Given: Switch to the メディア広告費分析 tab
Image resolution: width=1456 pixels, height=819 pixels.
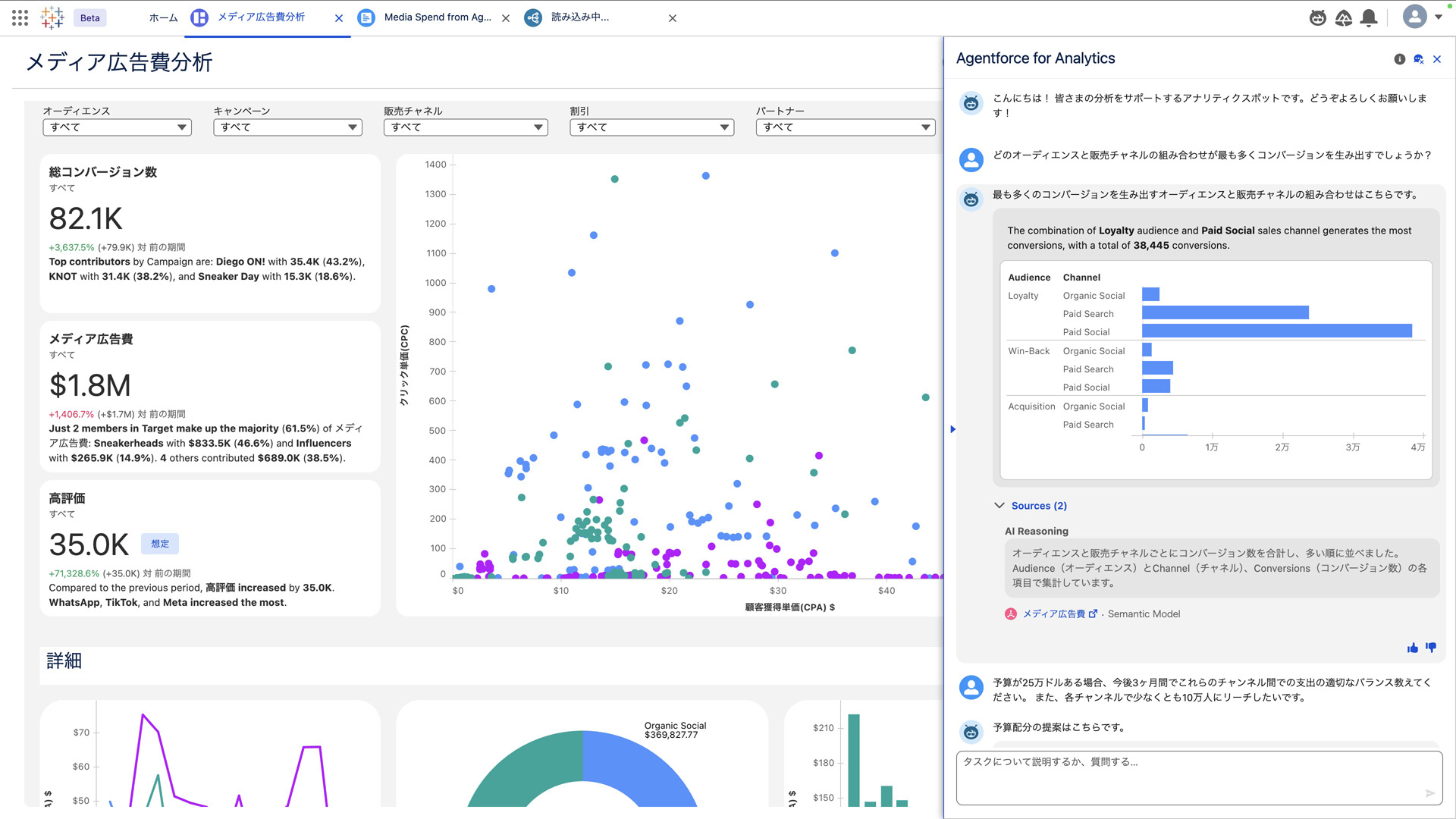Looking at the screenshot, I should tap(261, 17).
